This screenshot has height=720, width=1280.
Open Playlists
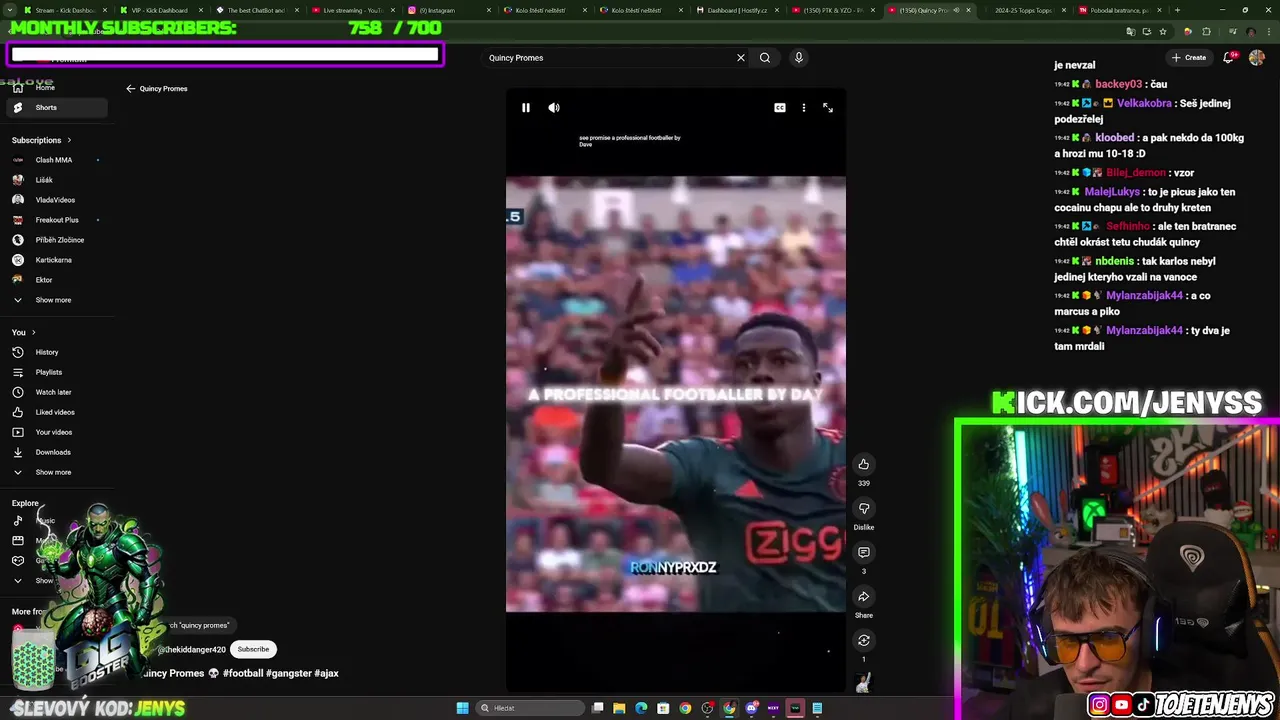[x=55, y=372]
